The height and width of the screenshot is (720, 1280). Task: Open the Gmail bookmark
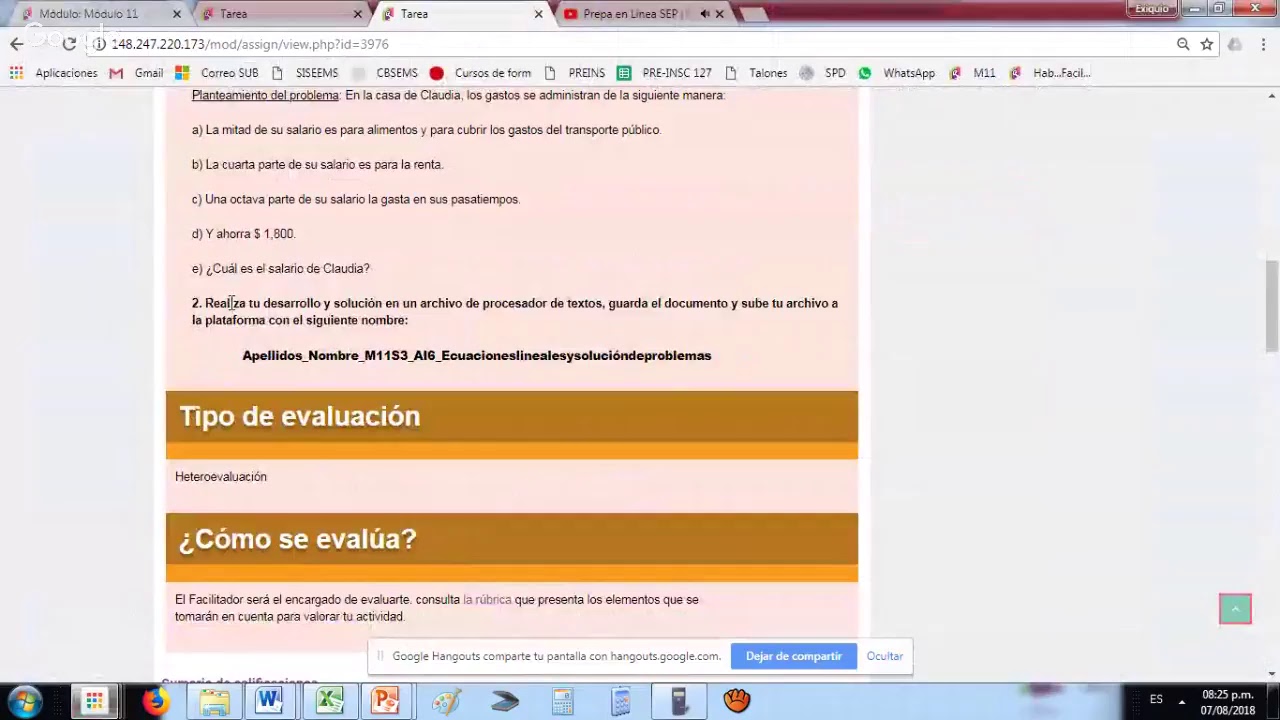coord(136,73)
